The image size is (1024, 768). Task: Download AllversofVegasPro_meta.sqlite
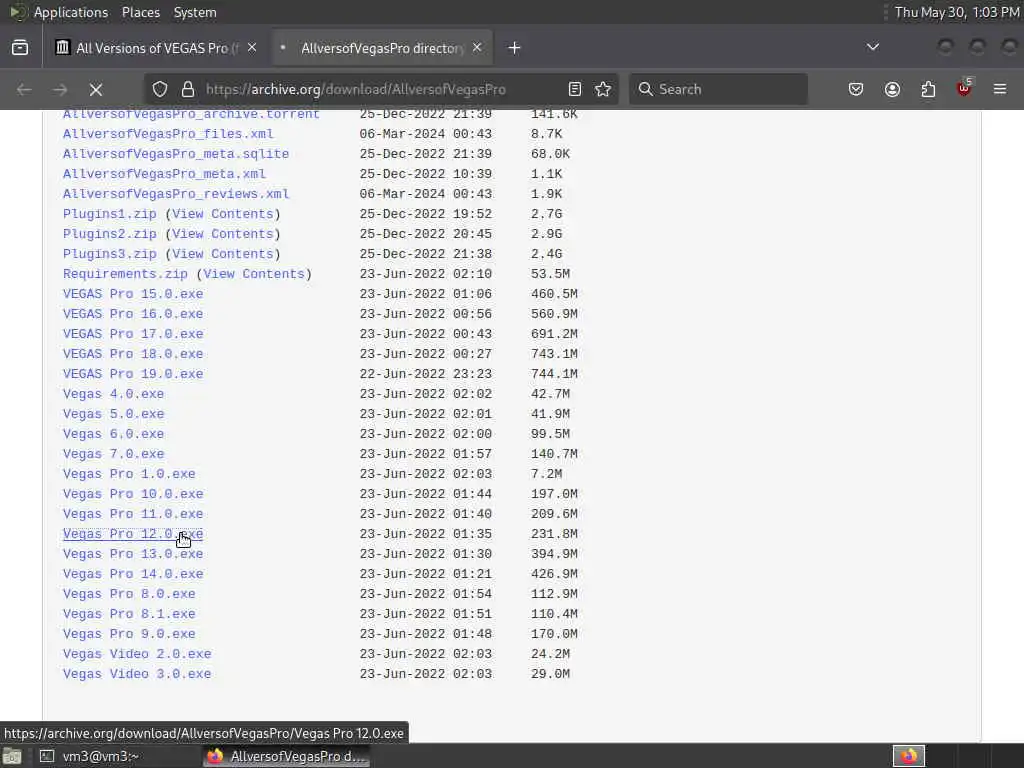point(176,154)
